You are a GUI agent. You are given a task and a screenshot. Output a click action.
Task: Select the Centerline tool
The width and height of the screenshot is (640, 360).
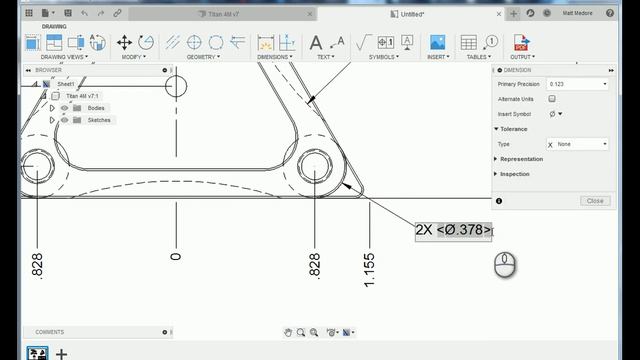click(x=173, y=42)
